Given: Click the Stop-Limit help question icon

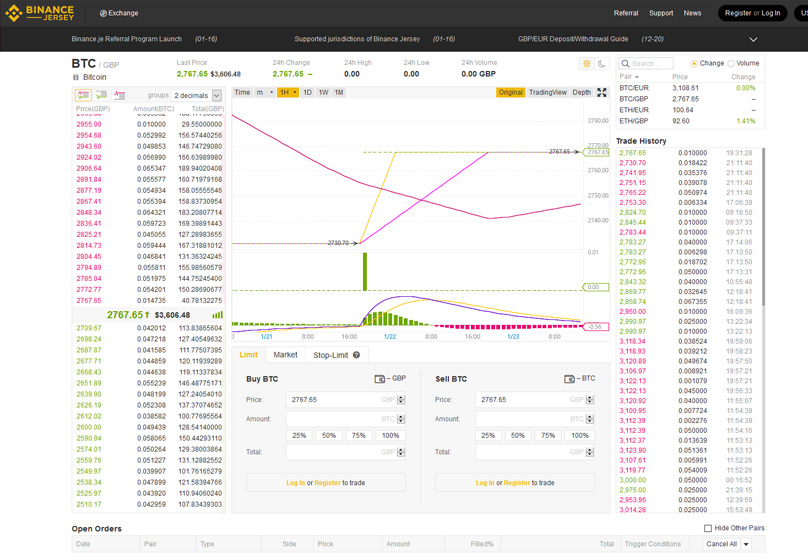Looking at the screenshot, I should (356, 355).
